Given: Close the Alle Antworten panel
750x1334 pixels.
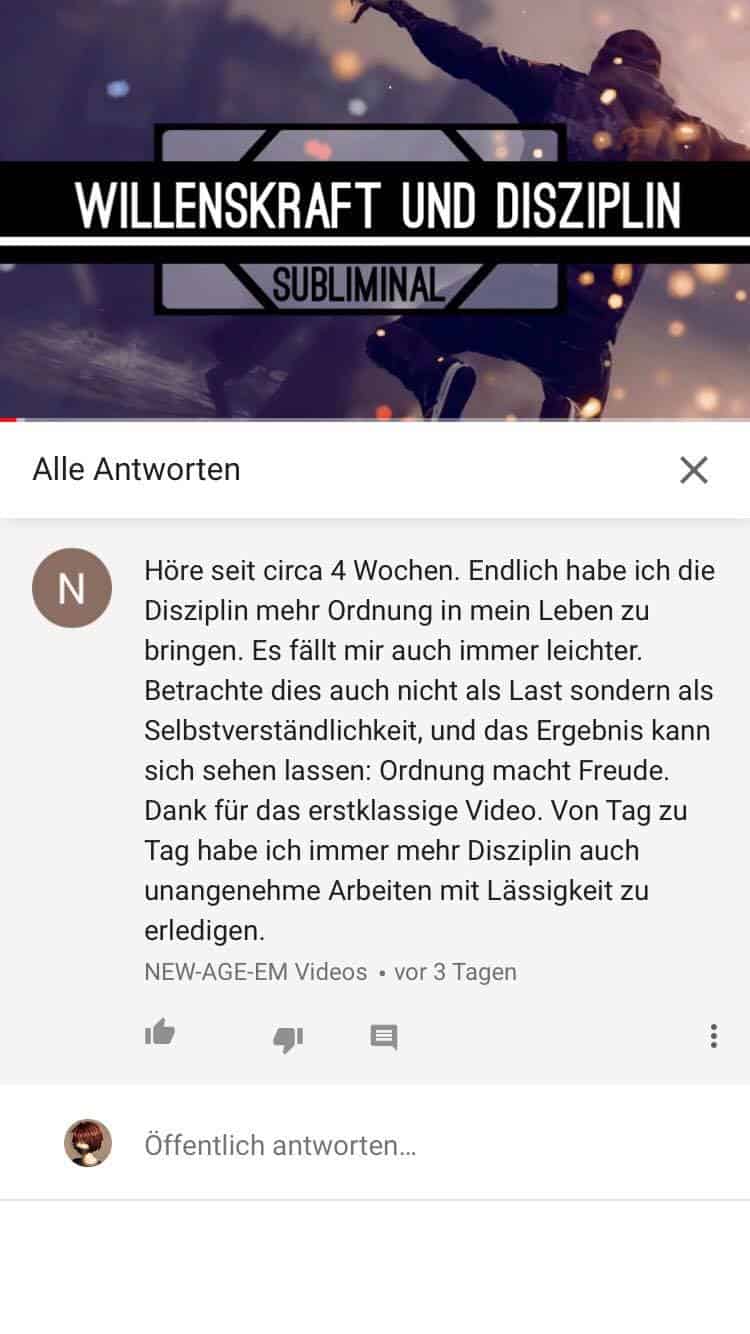Looking at the screenshot, I should [694, 470].
